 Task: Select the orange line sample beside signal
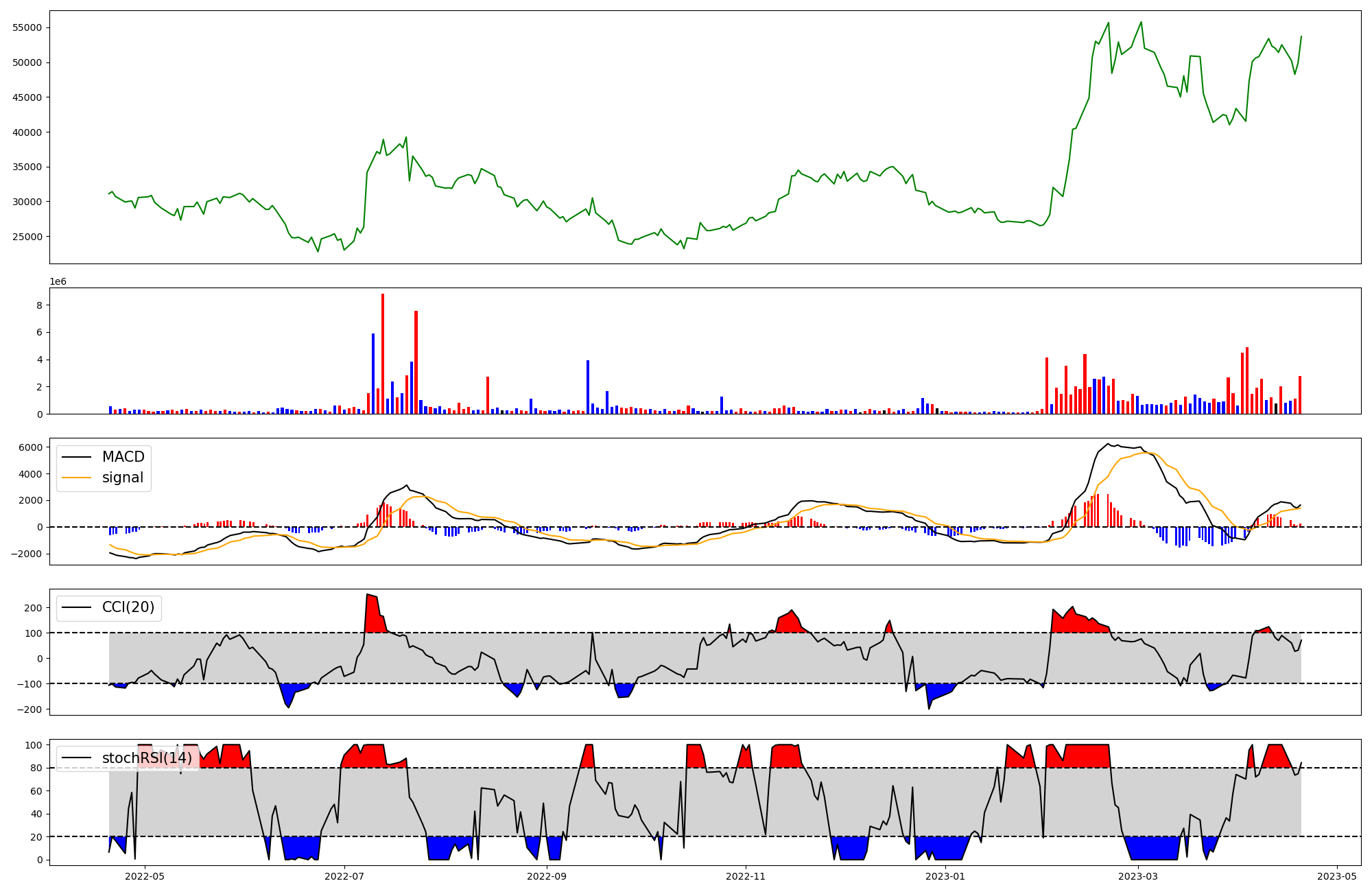(77, 478)
